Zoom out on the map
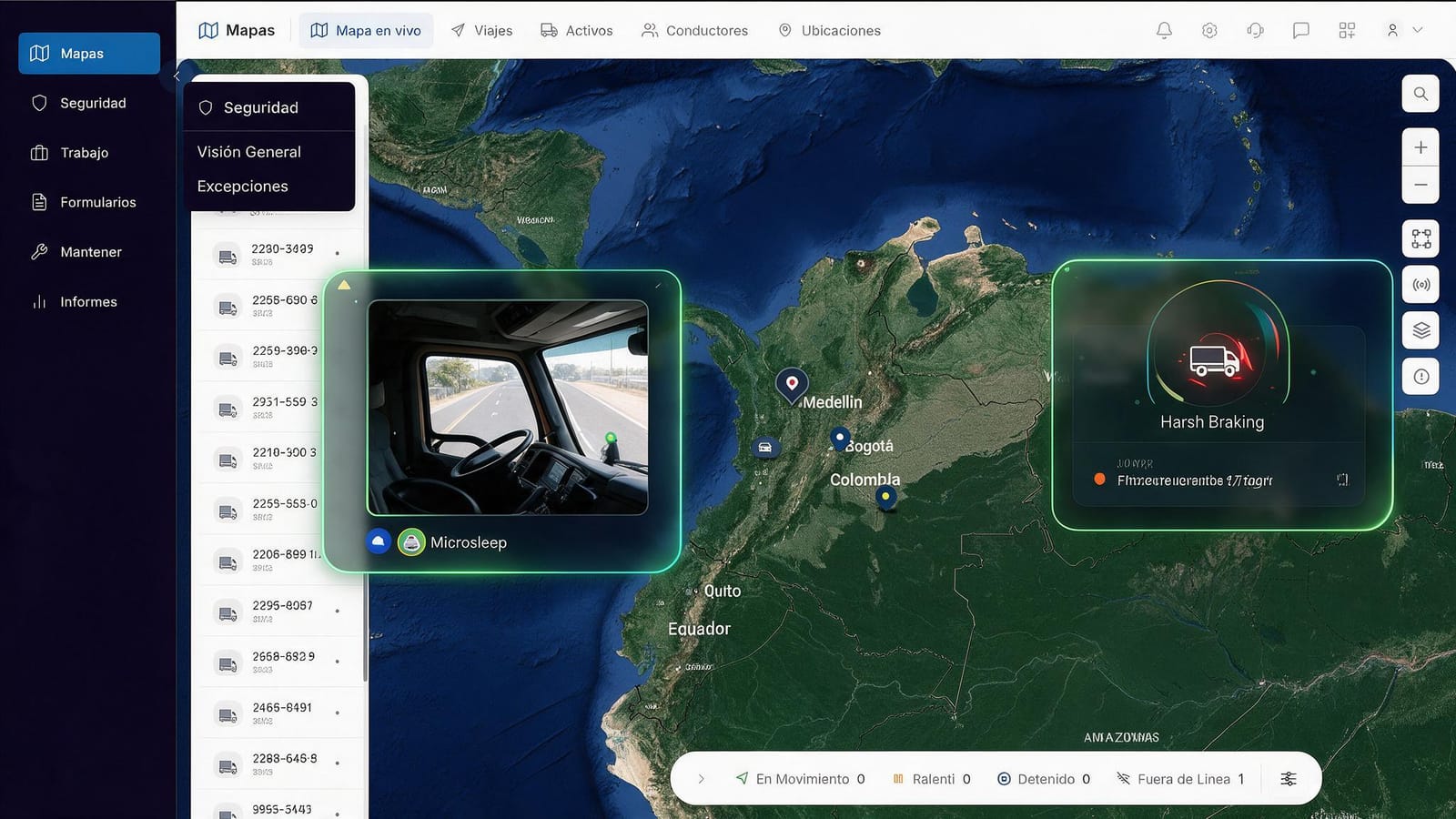The width and height of the screenshot is (1456, 819). point(1421,185)
